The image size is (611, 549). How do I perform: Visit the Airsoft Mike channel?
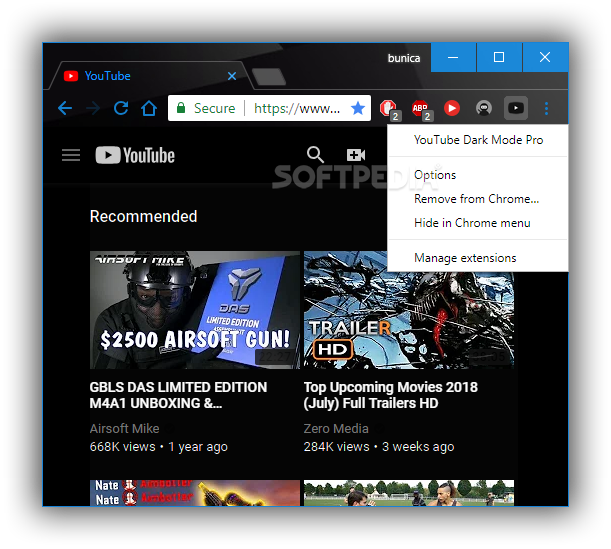click(124, 429)
